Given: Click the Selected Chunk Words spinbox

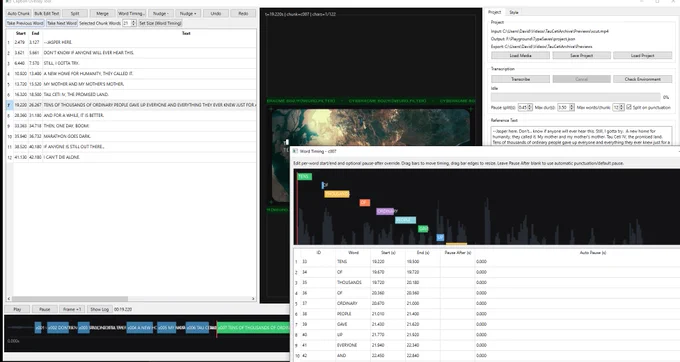Looking at the screenshot, I should pyautogui.click(x=129, y=23).
